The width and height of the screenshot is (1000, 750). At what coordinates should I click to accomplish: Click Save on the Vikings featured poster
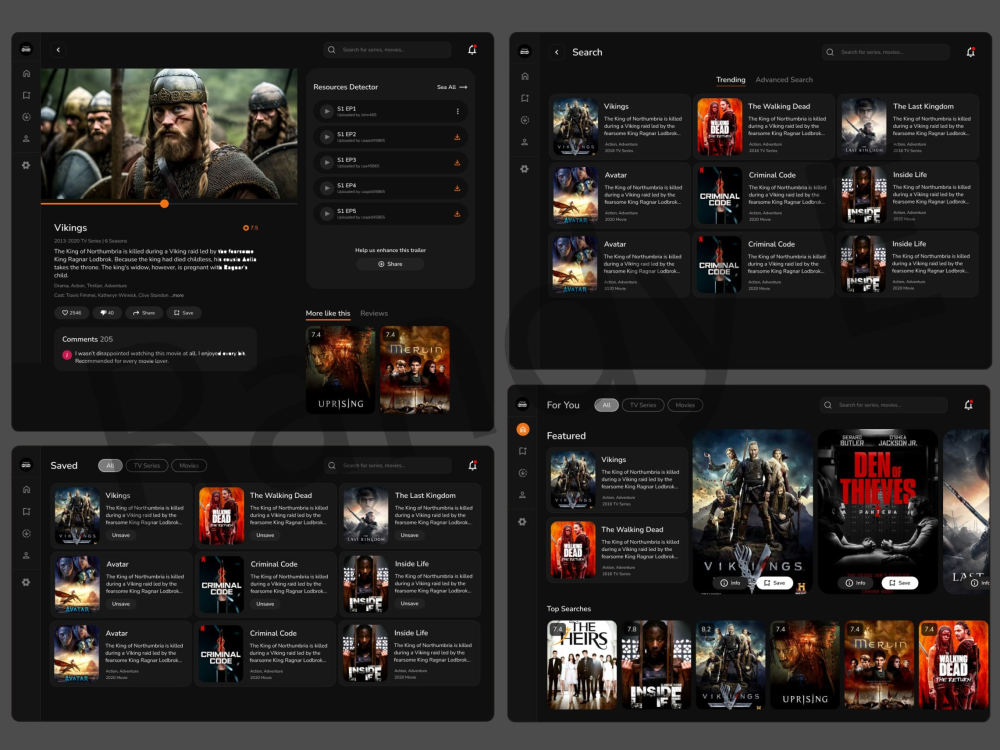774,583
